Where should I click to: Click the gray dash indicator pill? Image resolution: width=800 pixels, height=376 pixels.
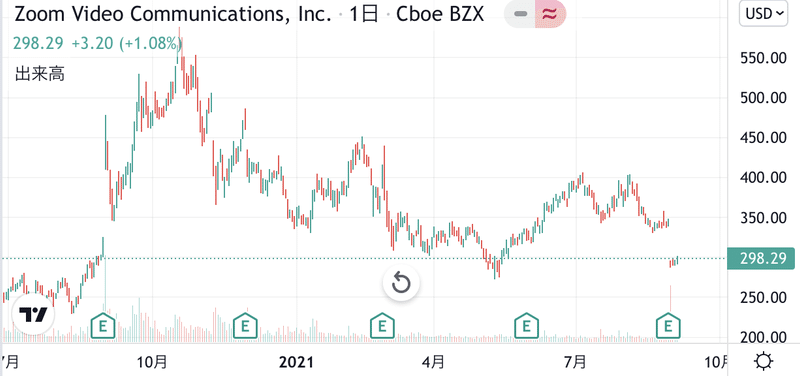click(520, 14)
